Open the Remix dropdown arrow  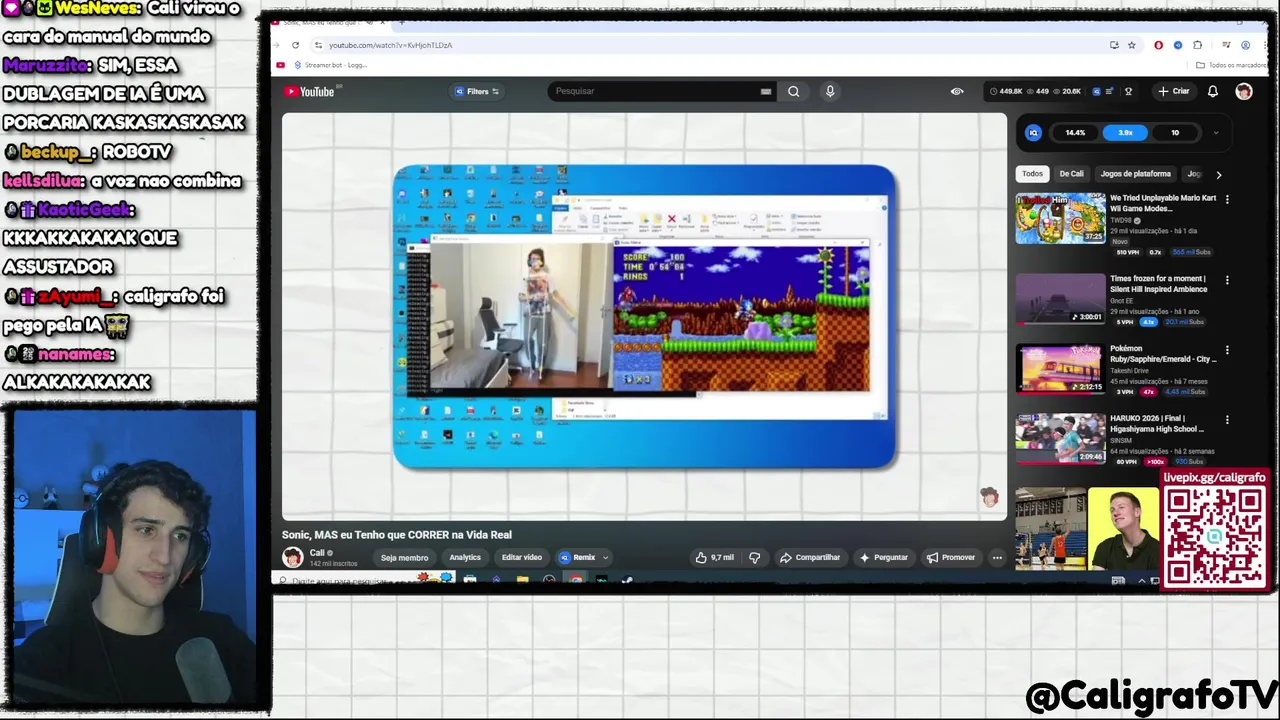tap(605, 558)
